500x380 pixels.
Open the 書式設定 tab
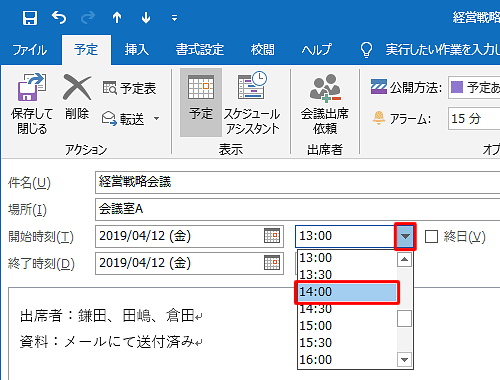tap(200, 50)
